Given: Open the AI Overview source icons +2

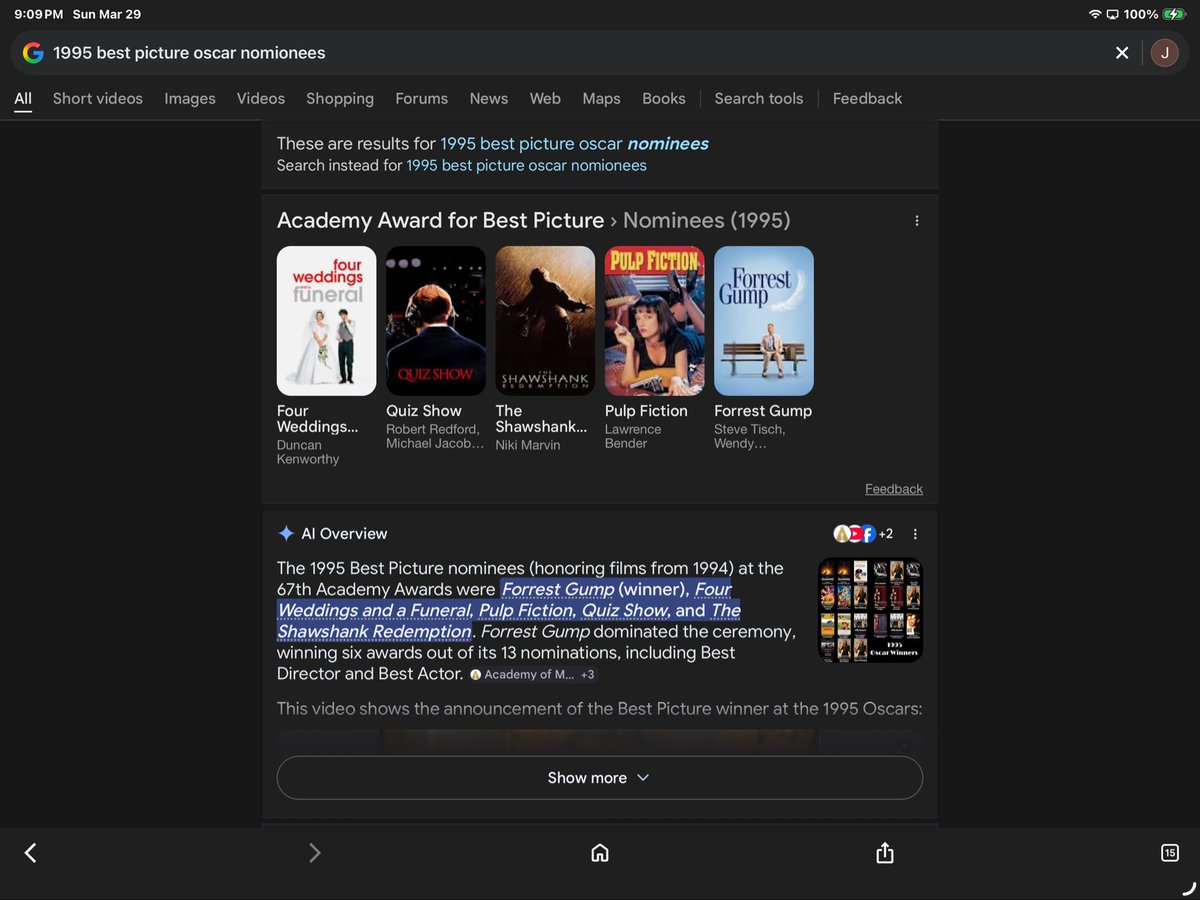Looking at the screenshot, I should click(863, 534).
